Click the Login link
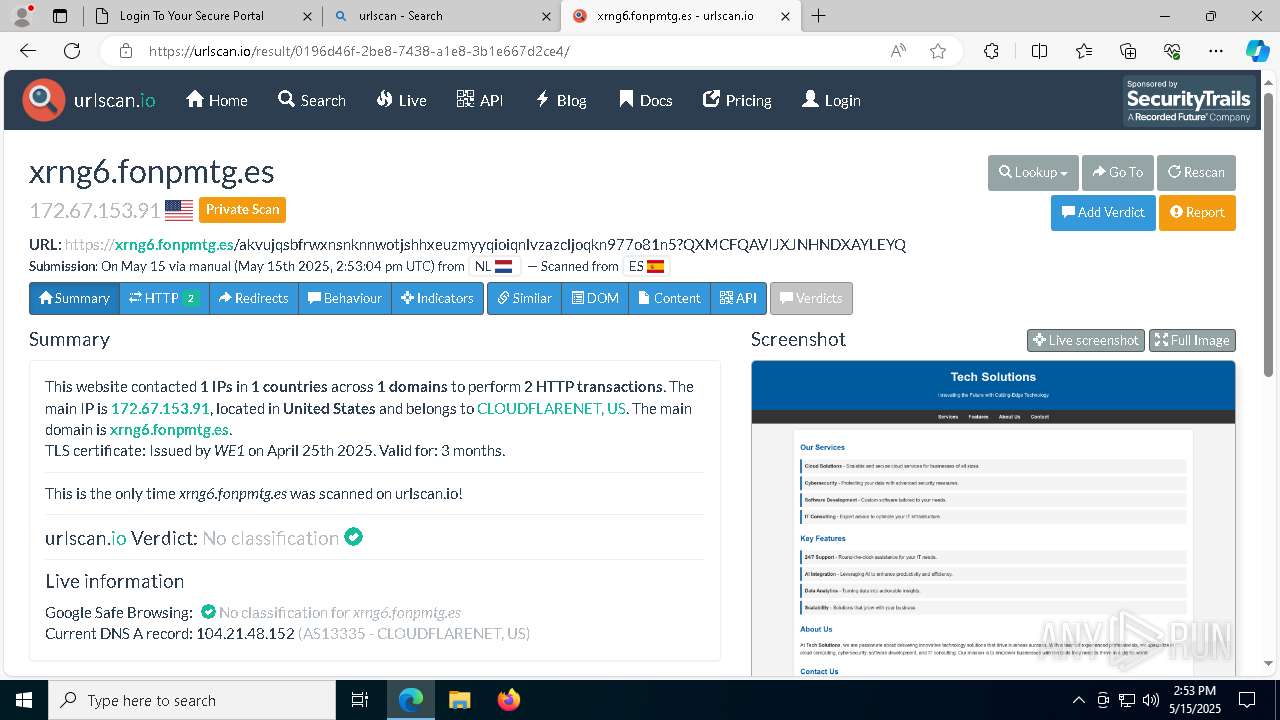 click(831, 100)
